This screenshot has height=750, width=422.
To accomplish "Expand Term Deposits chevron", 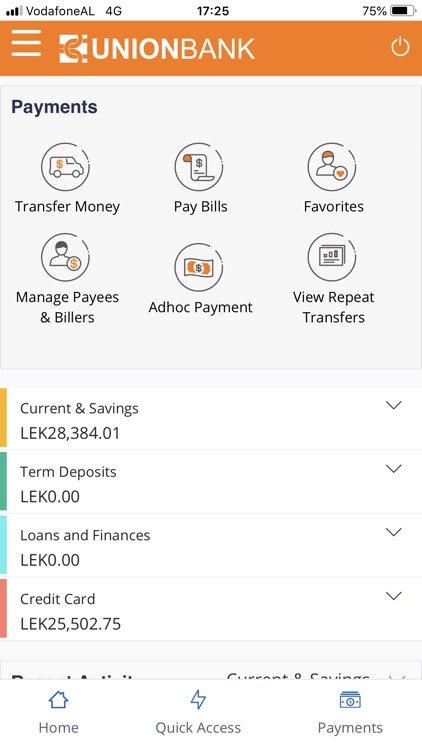I will pyautogui.click(x=393, y=469).
